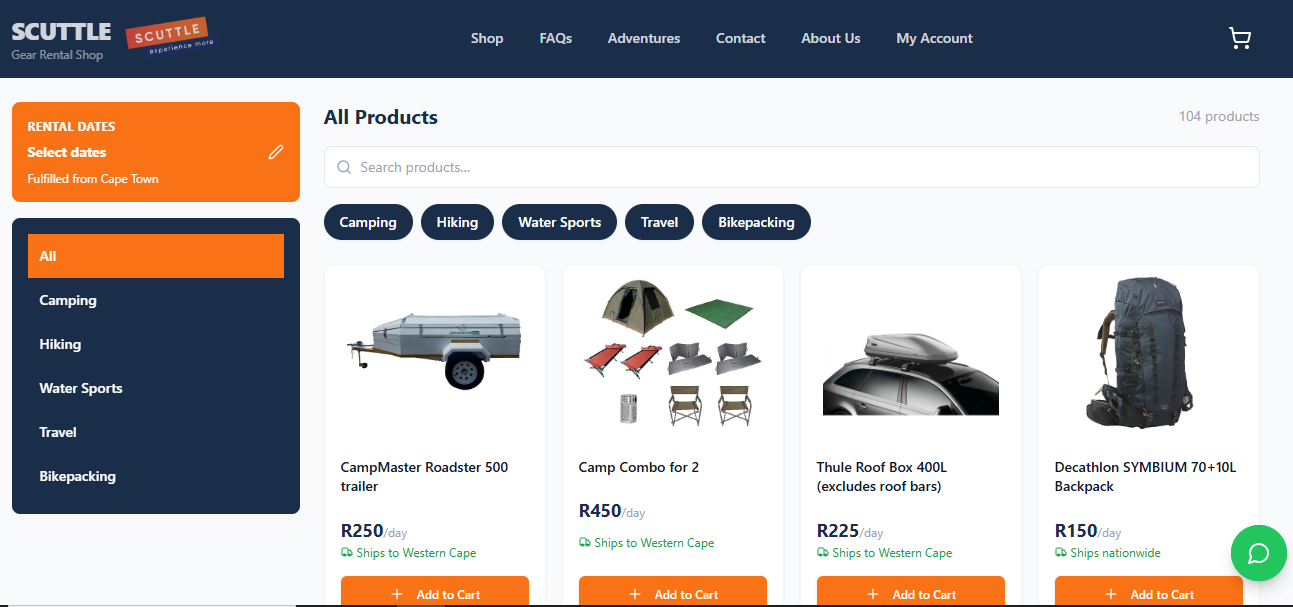Click the plus icon on CampMaster Add to Cart
Viewport: 1293px width, 607px height.
397,594
